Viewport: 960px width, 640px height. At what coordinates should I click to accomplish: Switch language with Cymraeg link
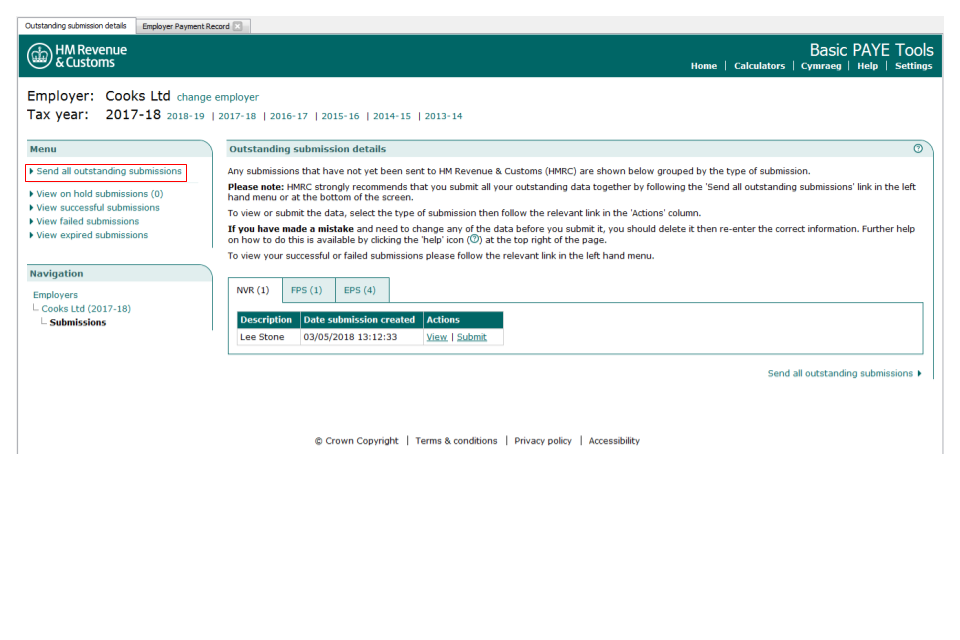pos(821,66)
